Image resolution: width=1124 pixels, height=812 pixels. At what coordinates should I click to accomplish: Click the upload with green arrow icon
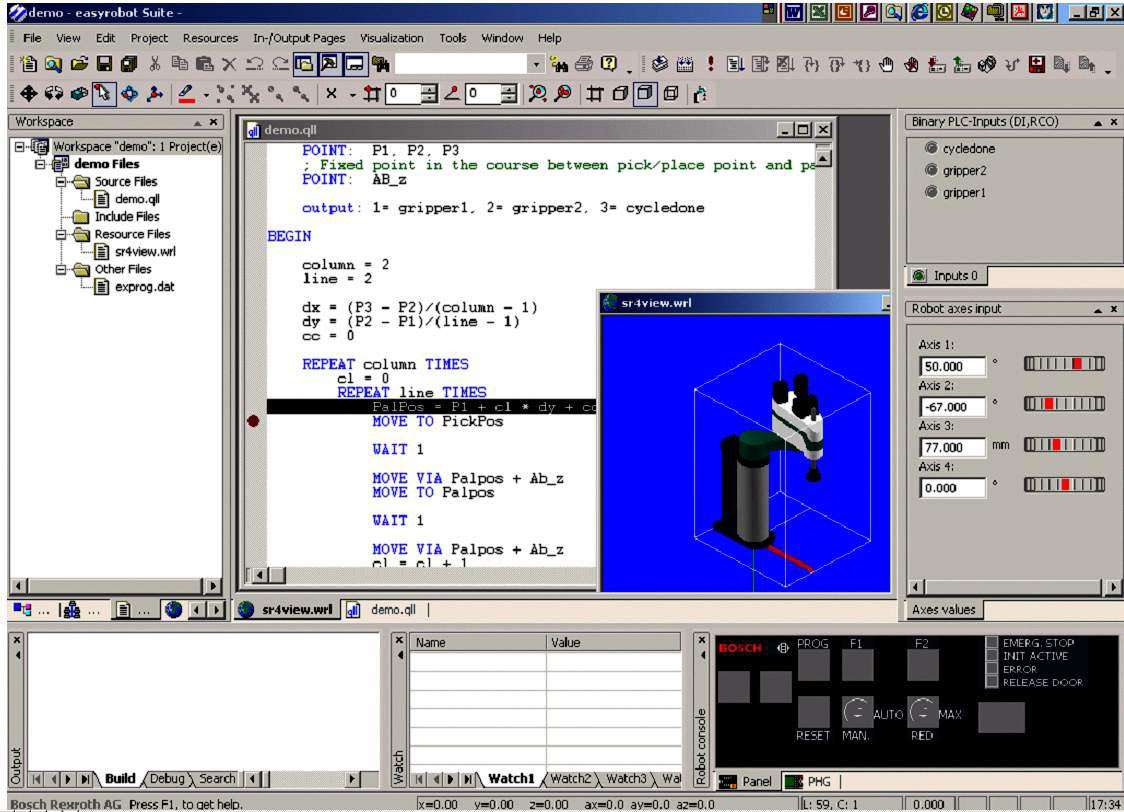pos(961,65)
